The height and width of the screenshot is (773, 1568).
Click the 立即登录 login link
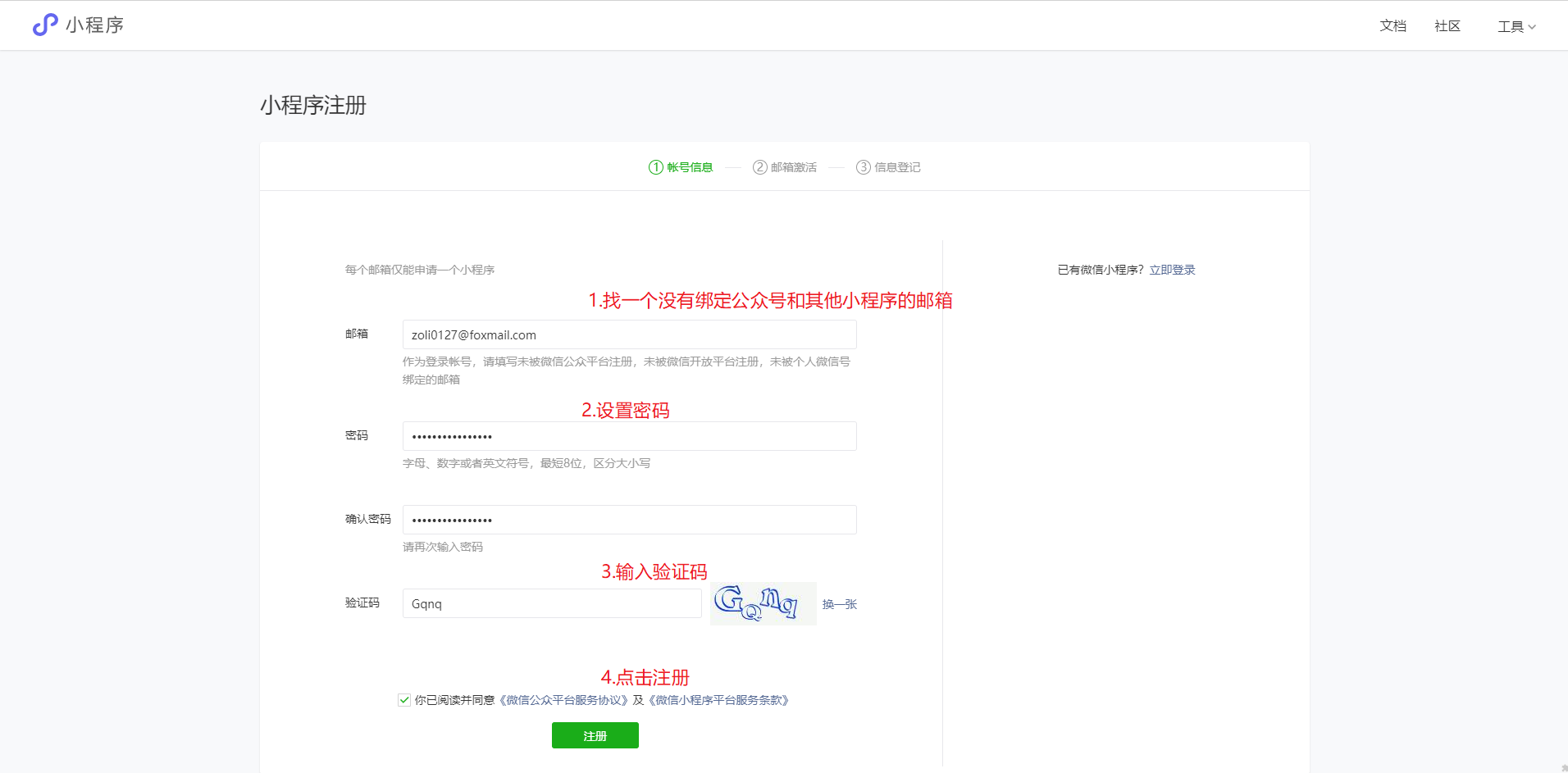1172,270
